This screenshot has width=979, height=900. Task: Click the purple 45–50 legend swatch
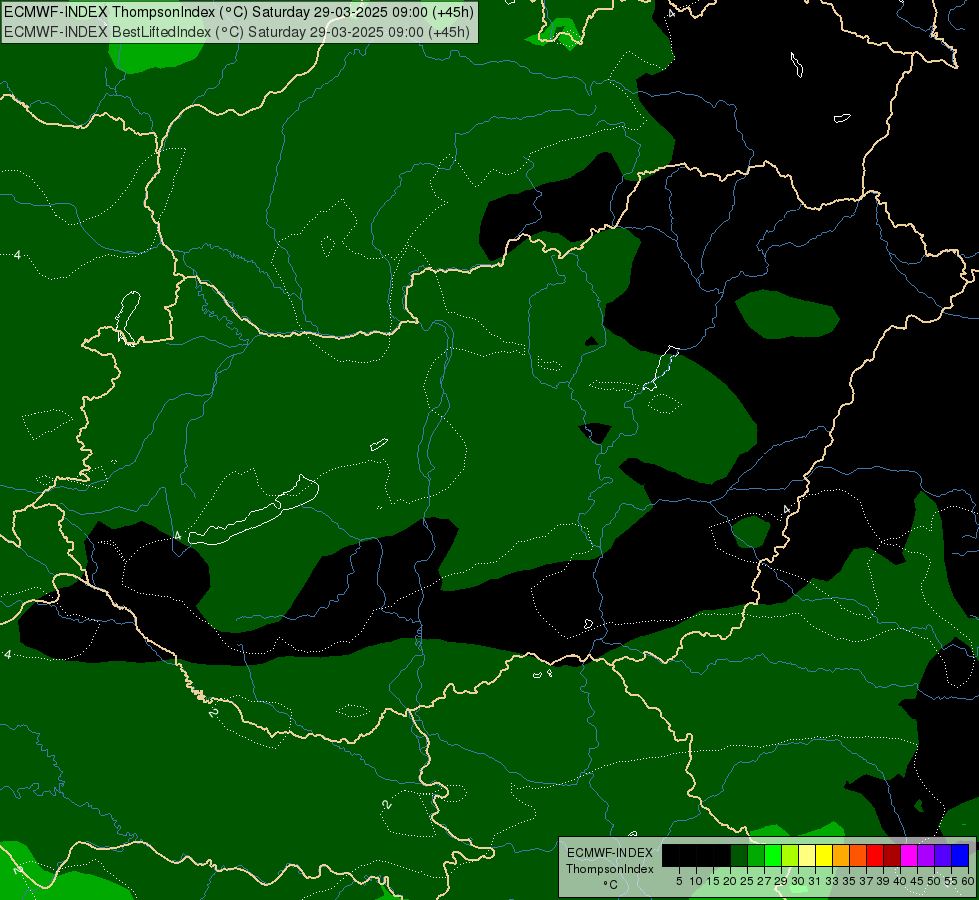[x=926, y=855]
